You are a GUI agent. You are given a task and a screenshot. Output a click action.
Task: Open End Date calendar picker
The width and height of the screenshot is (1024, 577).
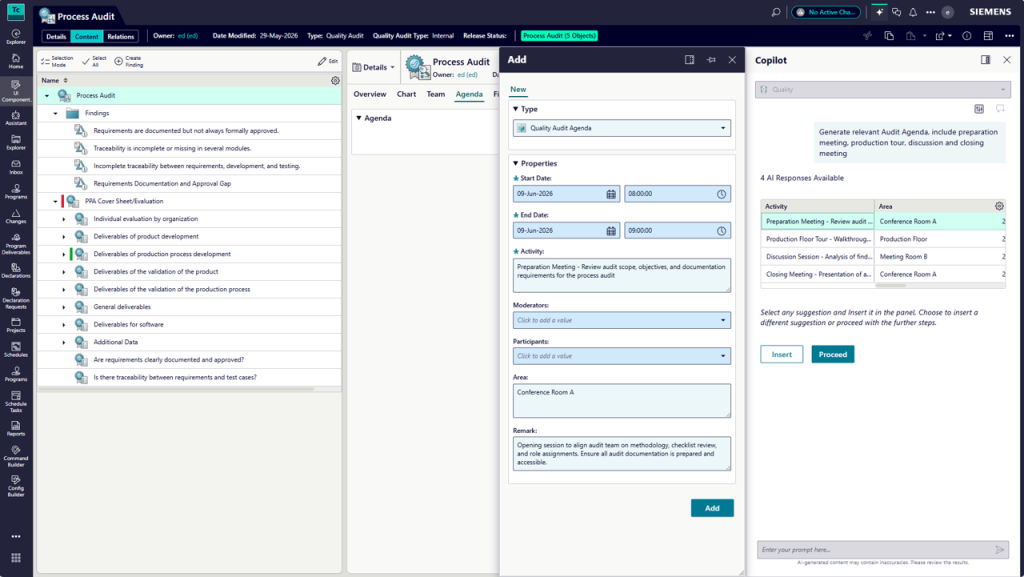(611, 230)
